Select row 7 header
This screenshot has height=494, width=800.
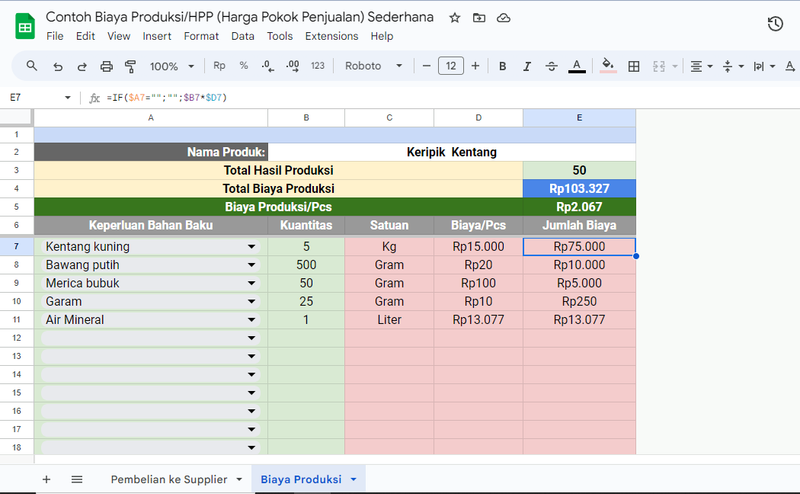pos(17,246)
